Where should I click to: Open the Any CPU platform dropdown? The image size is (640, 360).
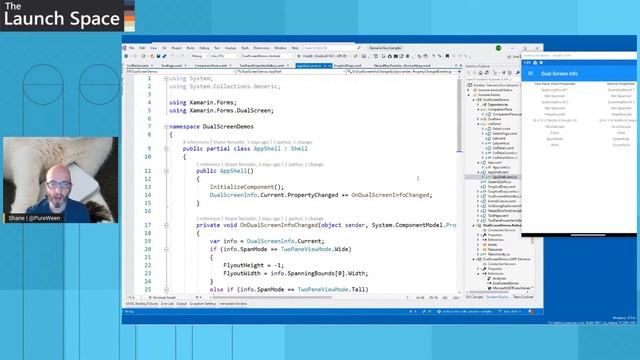tap(224, 56)
